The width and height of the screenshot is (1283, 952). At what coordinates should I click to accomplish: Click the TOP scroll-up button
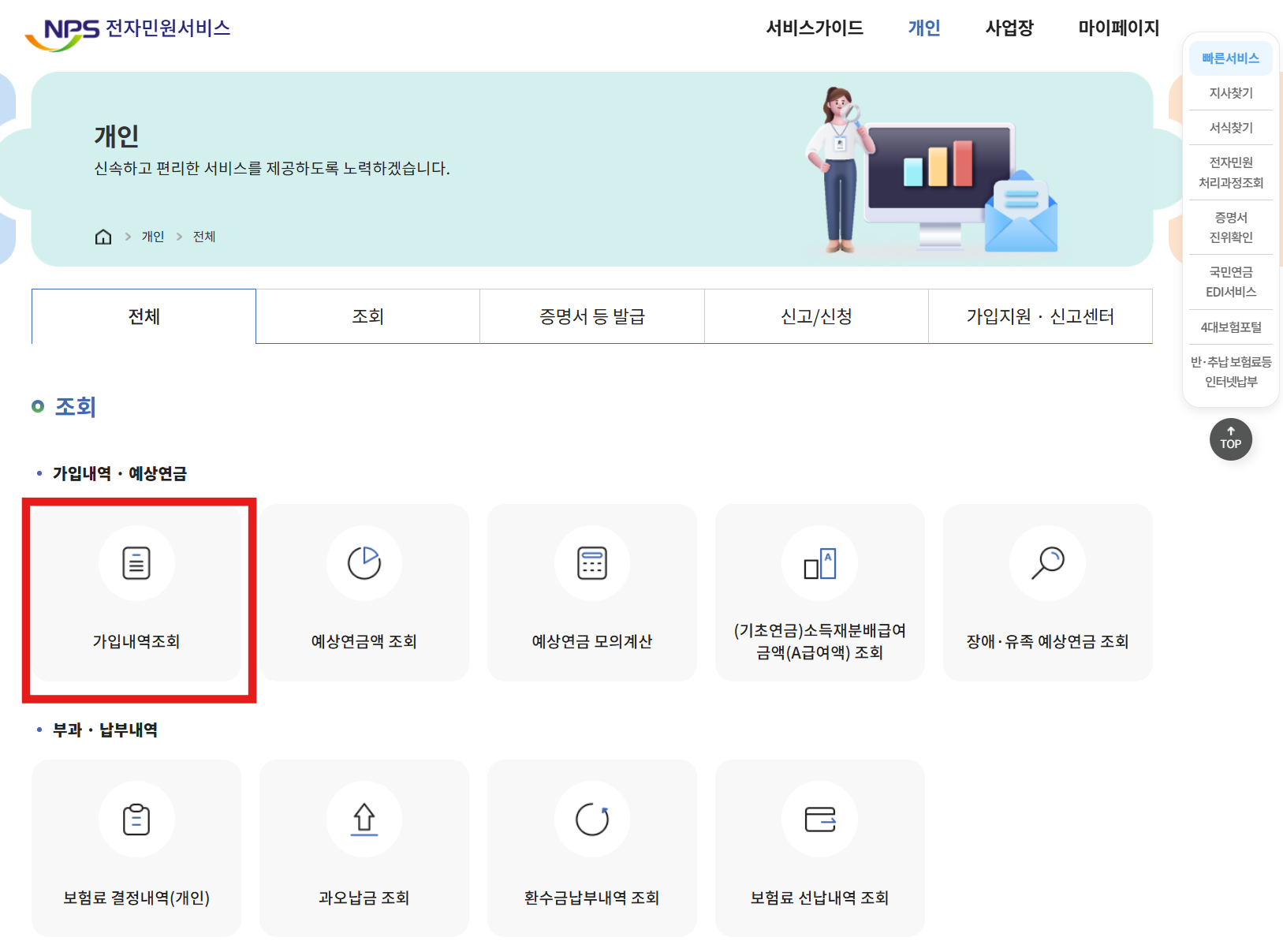coord(1230,439)
